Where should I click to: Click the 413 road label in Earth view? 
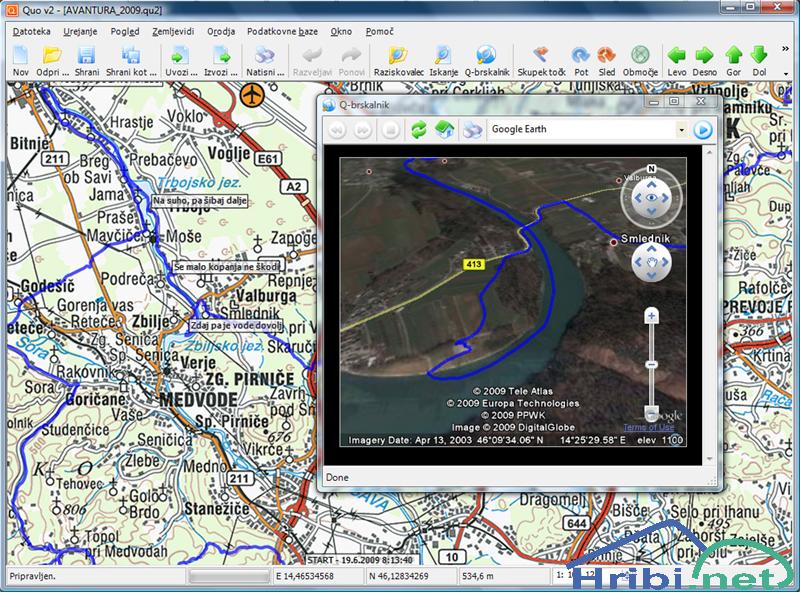click(473, 264)
